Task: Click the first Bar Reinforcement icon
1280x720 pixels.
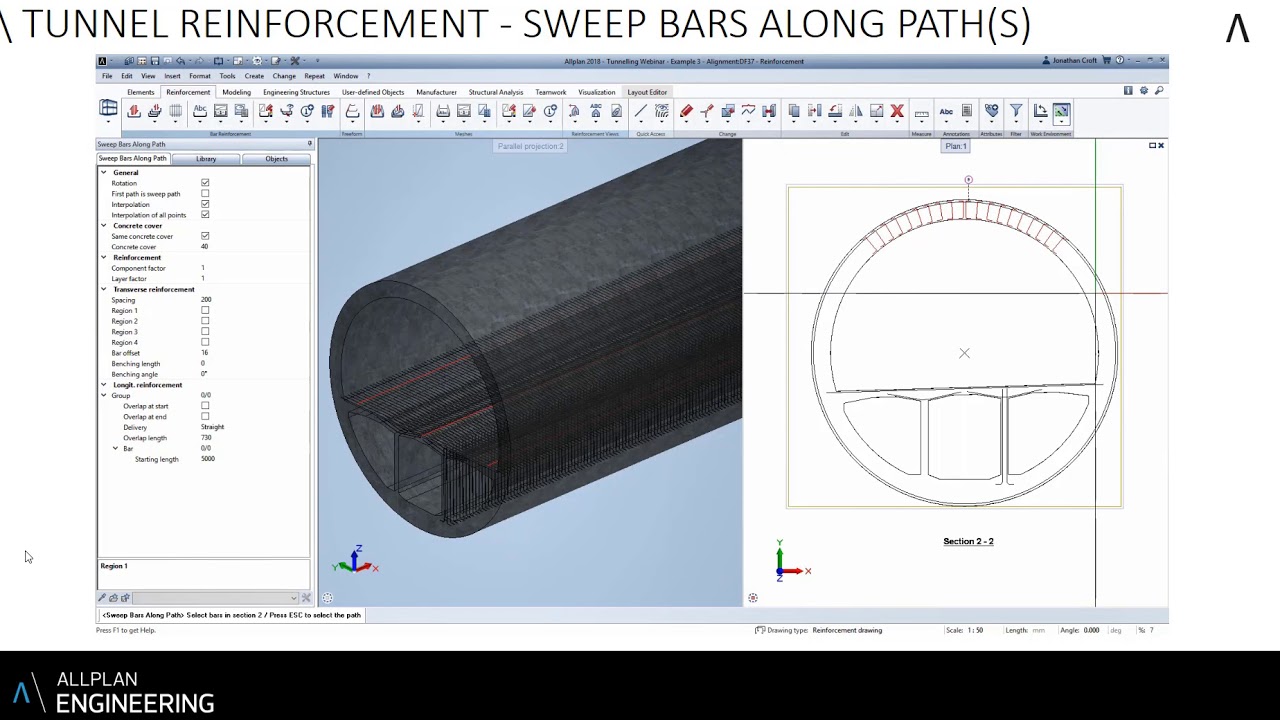Action: coord(134,111)
